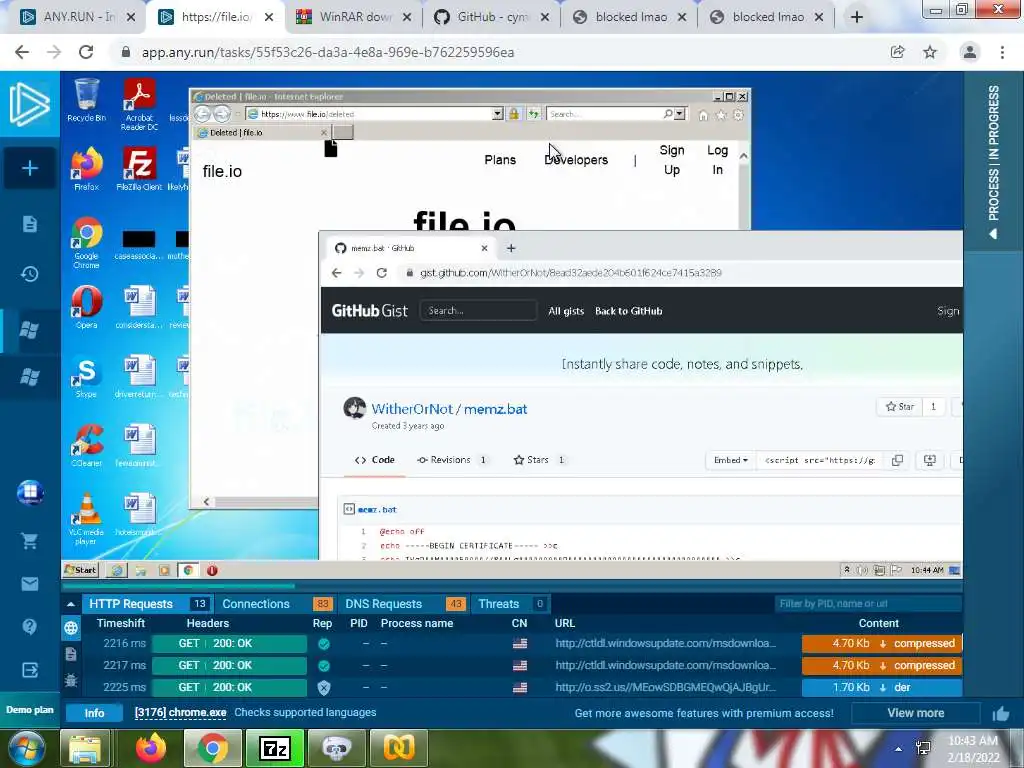Open Internet Explorer tools gear icon

pyautogui.click(x=739, y=115)
